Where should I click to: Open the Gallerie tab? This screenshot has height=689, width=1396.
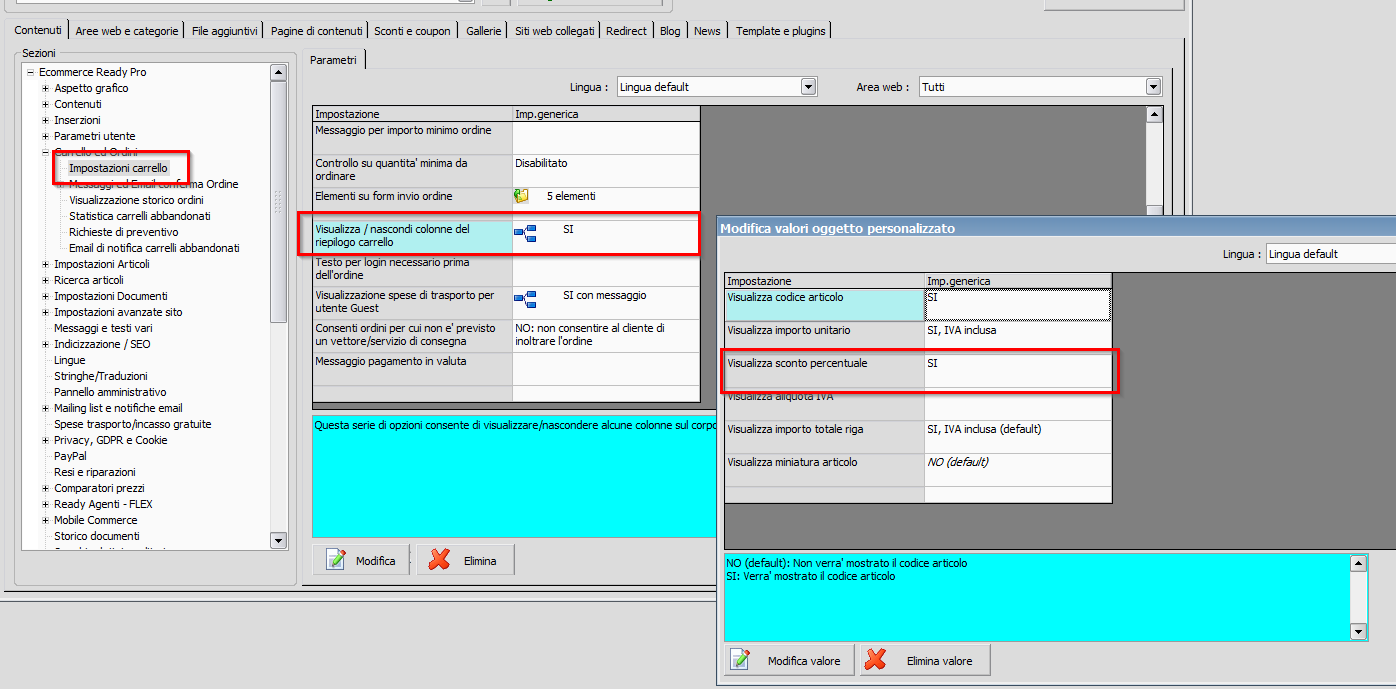coord(483,31)
